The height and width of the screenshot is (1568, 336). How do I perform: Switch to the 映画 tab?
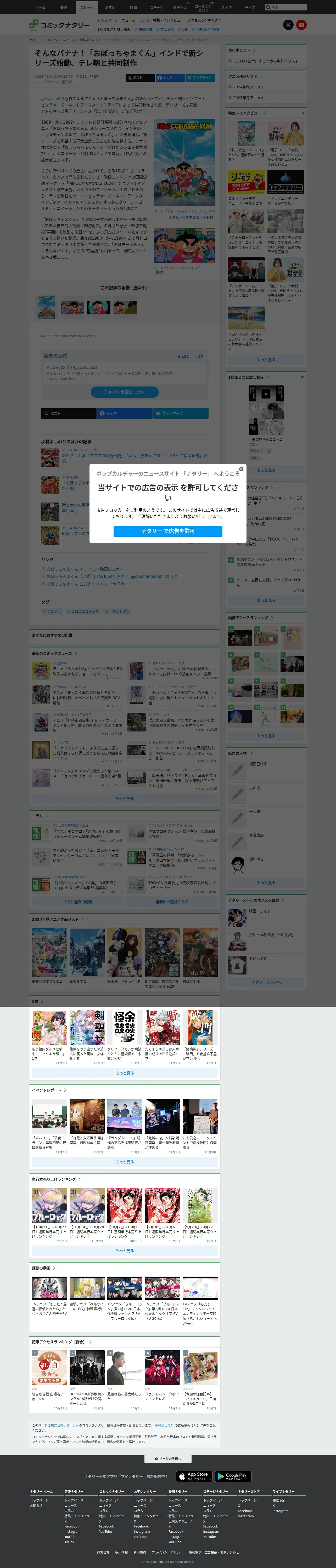(x=133, y=7)
